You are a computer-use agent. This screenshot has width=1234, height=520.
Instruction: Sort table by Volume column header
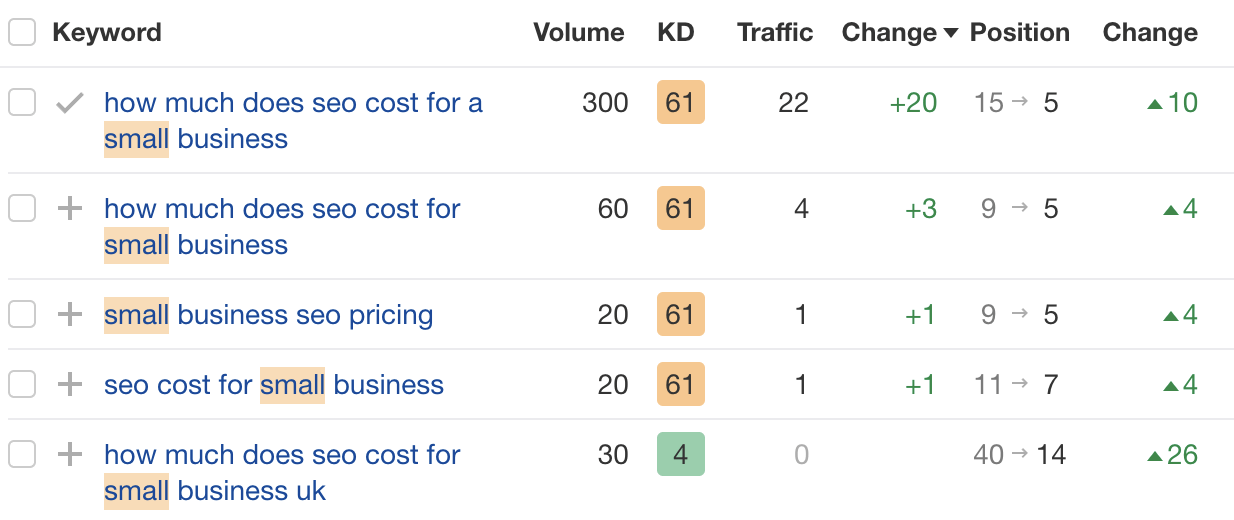(x=578, y=32)
